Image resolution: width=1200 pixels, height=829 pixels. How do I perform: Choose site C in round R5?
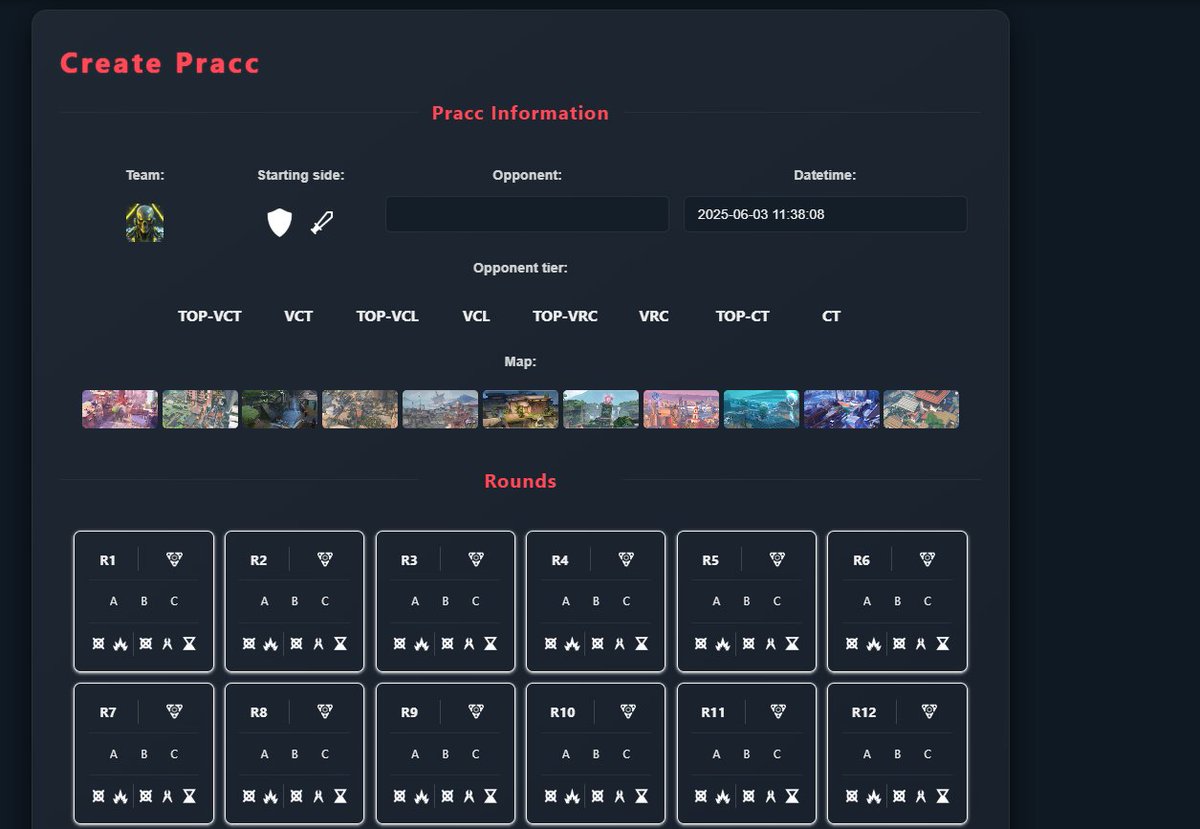coord(777,601)
